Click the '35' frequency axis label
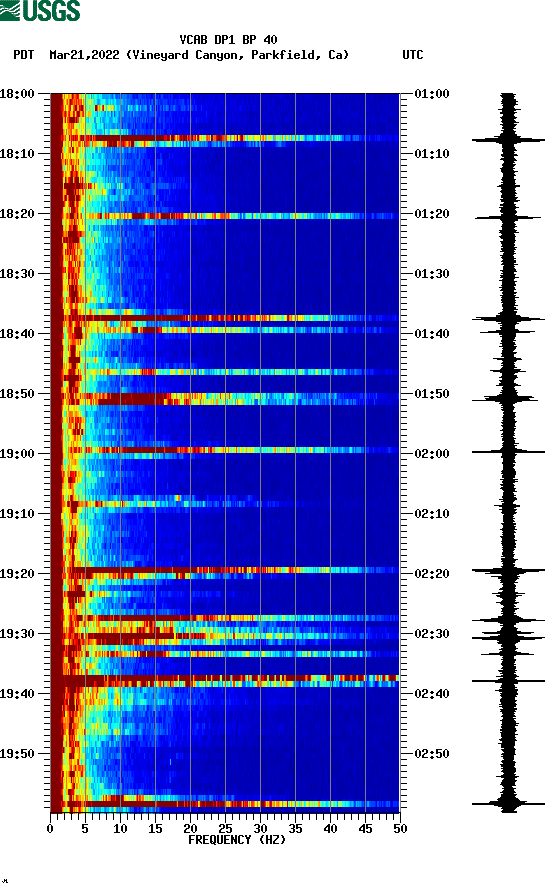Image resolution: width=552 pixels, height=892 pixels. [x=295, y=829]
